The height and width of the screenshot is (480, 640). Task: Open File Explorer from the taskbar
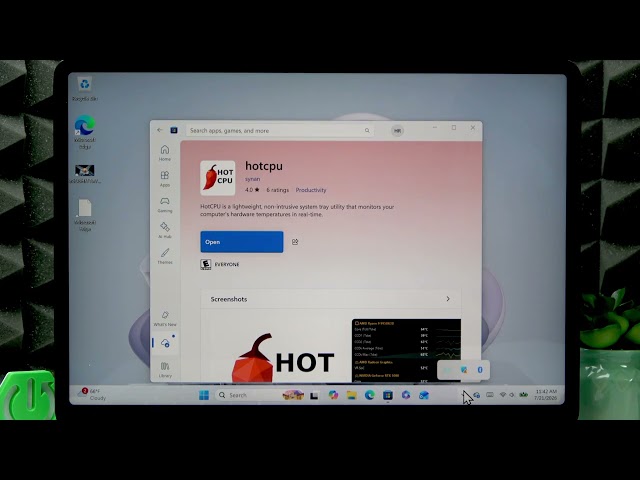[351, 395]
